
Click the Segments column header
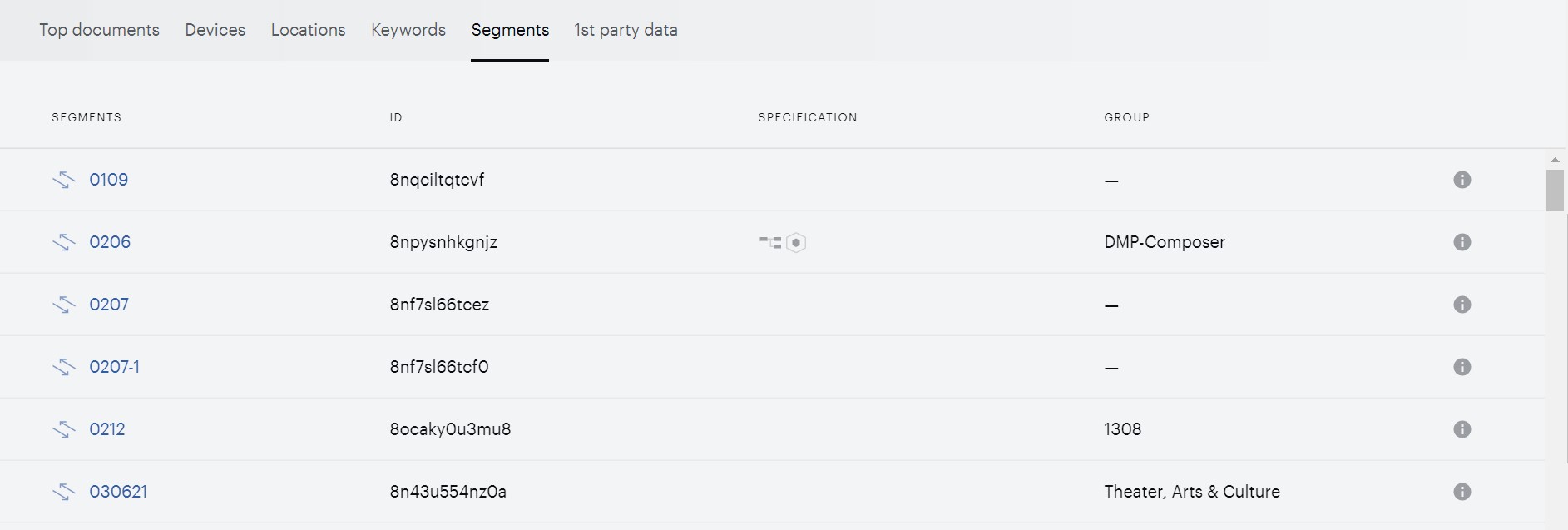tap(87, 117)
